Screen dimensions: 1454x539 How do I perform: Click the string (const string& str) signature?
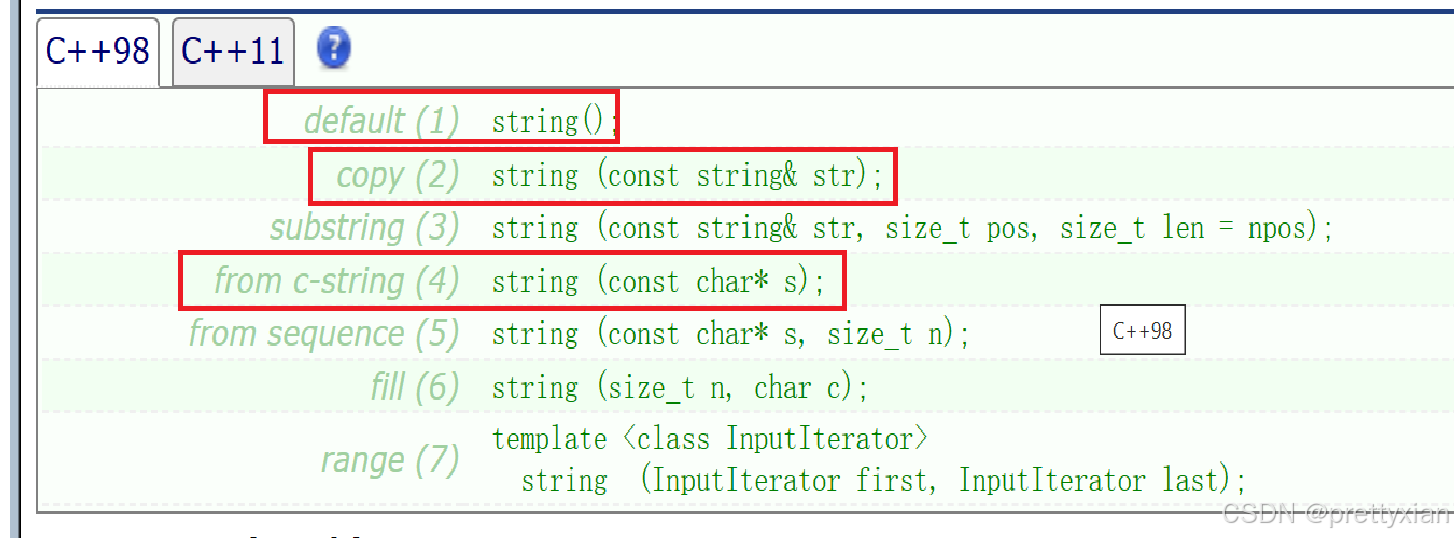688,176
